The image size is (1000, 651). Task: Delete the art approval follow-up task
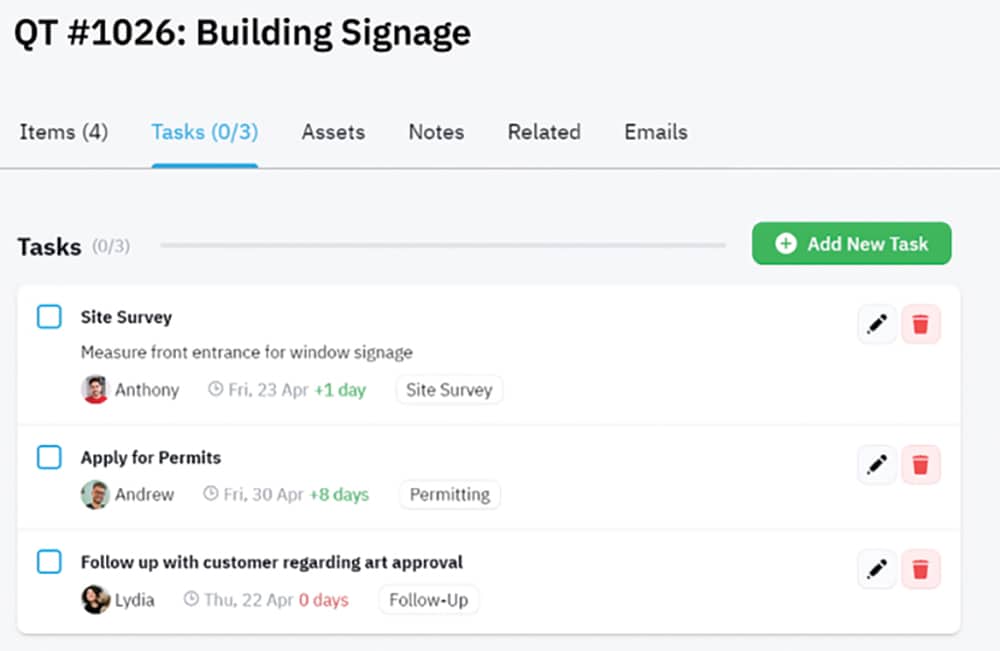921,569
